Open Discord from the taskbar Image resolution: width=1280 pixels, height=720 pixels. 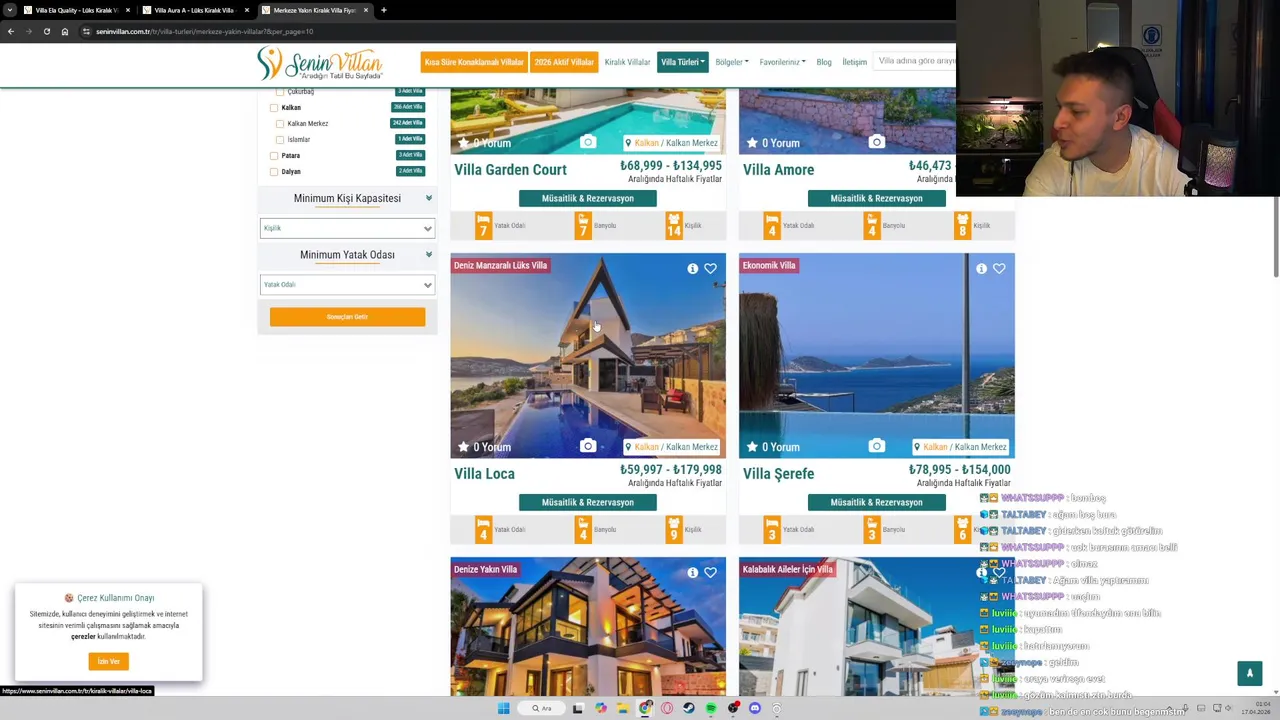tap(755, 708)
